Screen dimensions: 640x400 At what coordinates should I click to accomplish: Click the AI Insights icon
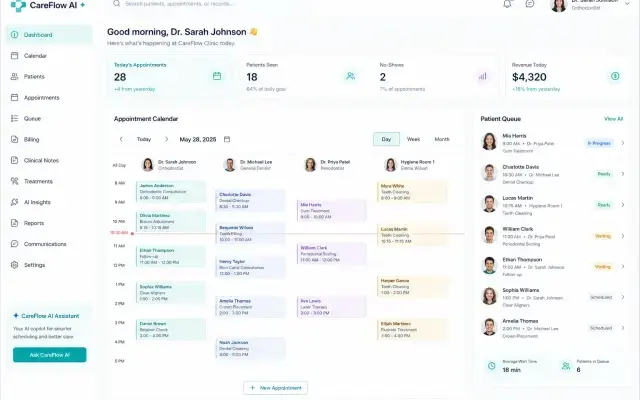14,202
